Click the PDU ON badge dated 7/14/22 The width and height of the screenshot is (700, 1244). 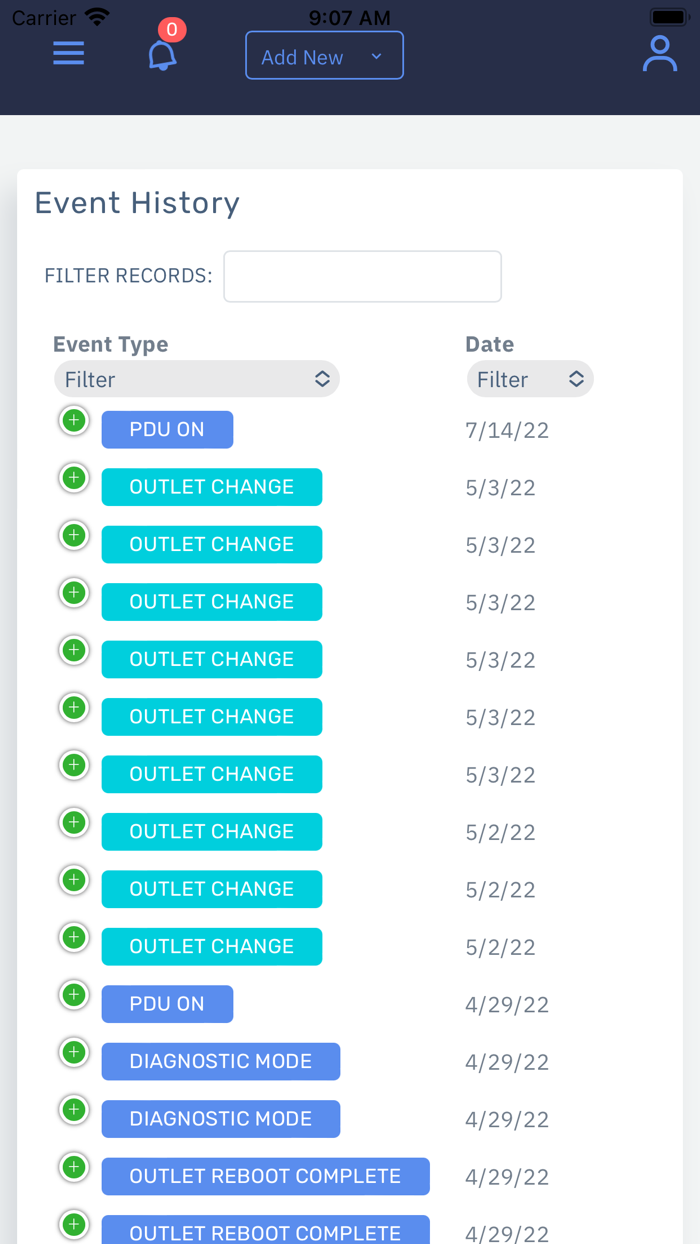(167, 429)
